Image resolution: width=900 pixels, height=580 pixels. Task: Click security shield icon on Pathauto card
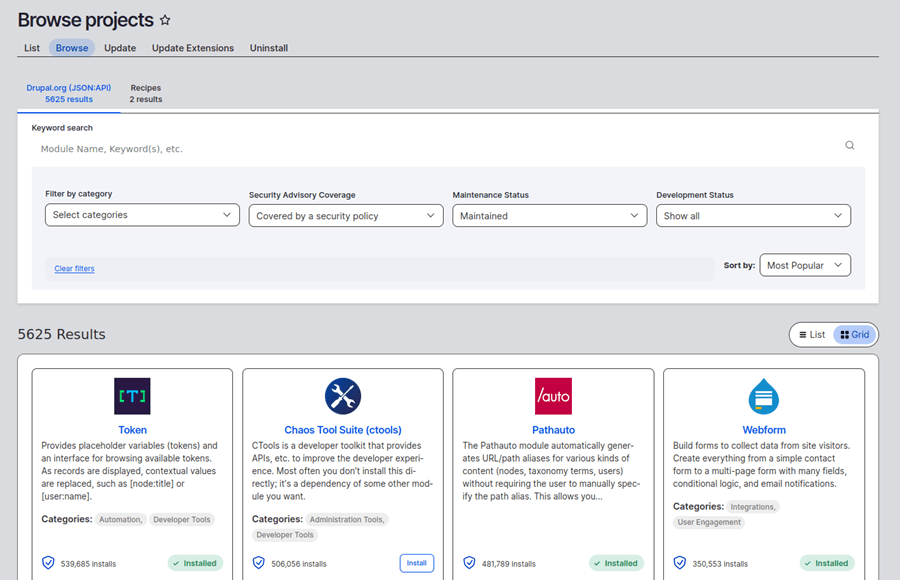coord(470,563)
